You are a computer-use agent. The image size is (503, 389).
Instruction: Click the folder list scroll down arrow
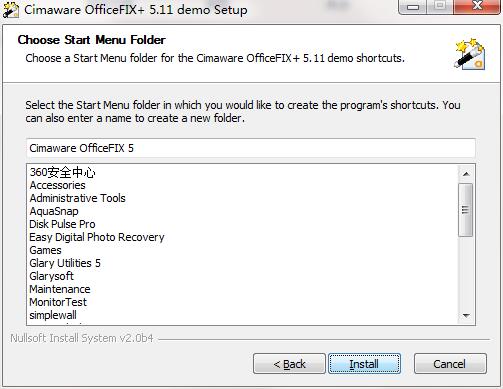pos(466,315)
